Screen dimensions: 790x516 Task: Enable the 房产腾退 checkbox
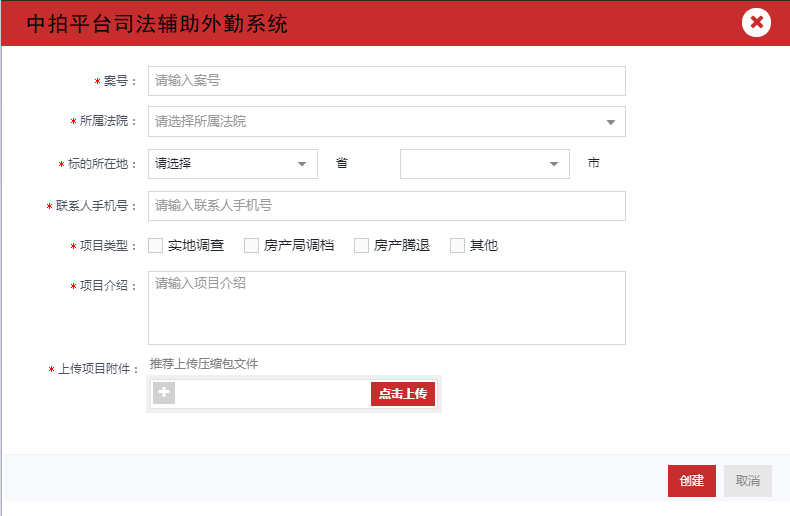coord(362,245)
